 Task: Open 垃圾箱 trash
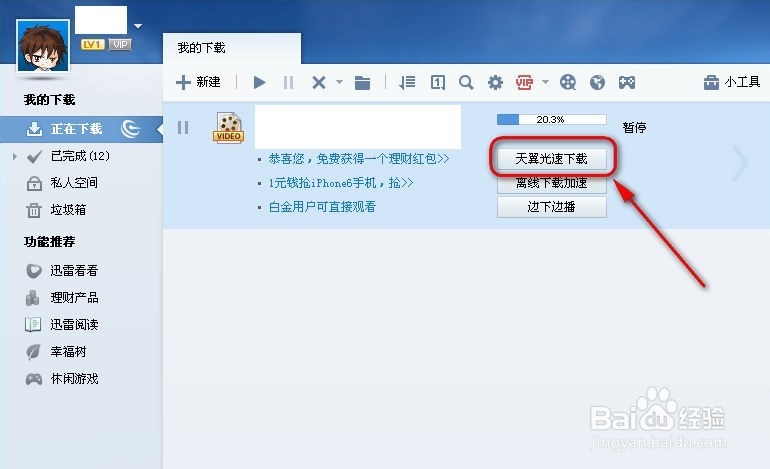pos(68,210)
